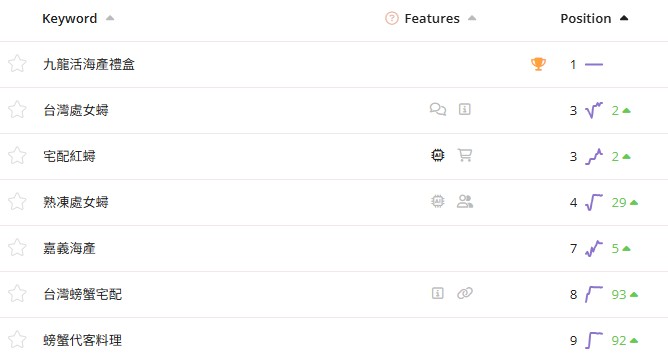Click the info box icon for 台灣螃蟹宅配
Image resolution: width=668 pixels, height=361 pixels.
tap(438, 293)
